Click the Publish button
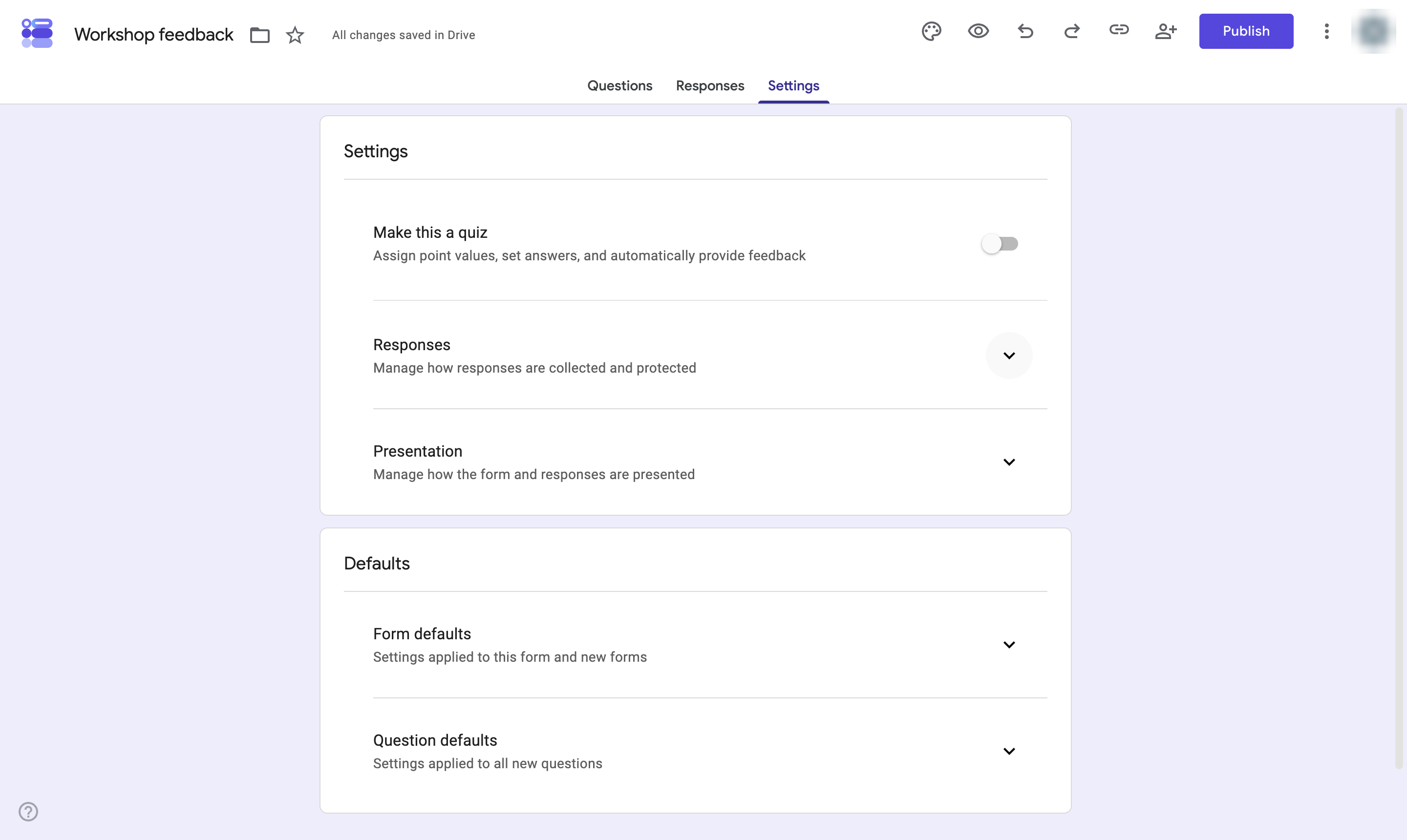Screen dimensions: 1407x840 click(1246, 31)
